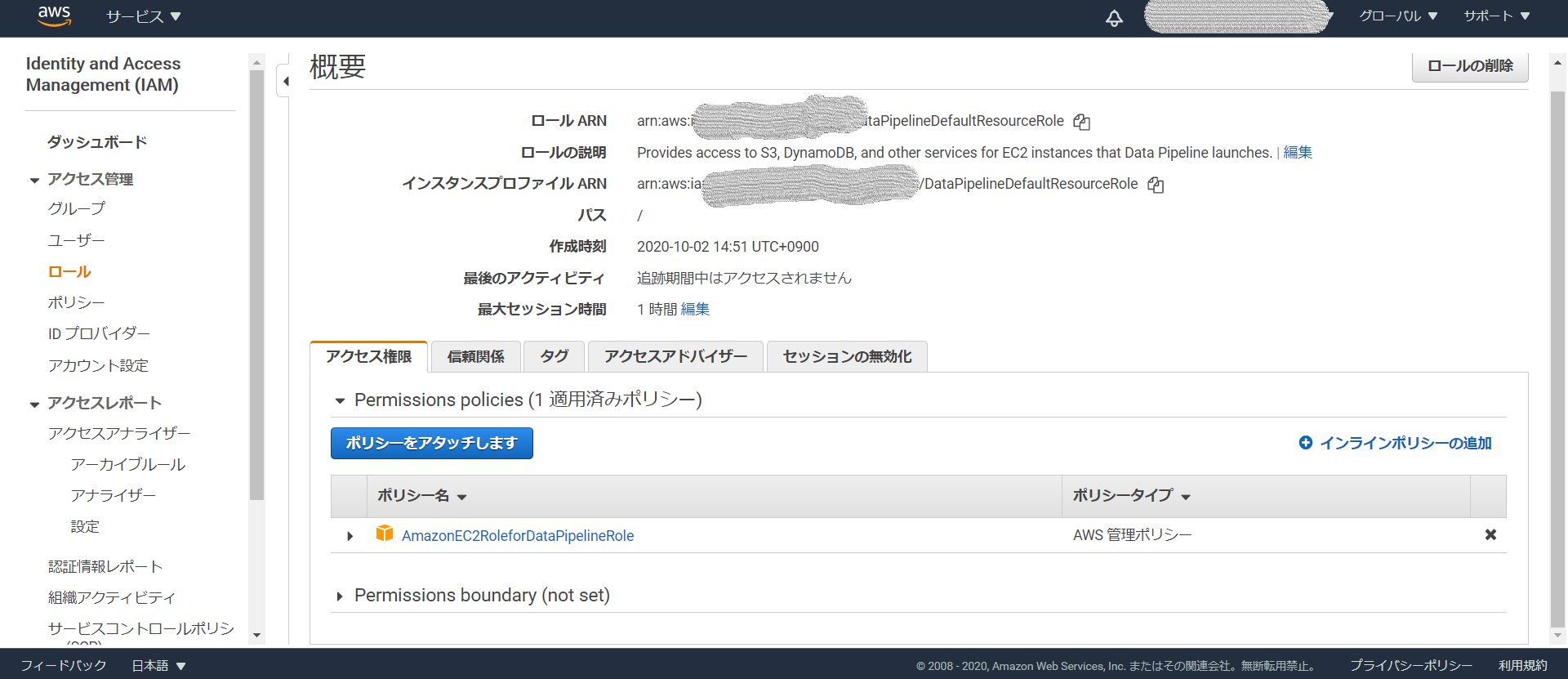
Task: Click the ポリシーをアタッチします button
Action: [x=431, y=443]
